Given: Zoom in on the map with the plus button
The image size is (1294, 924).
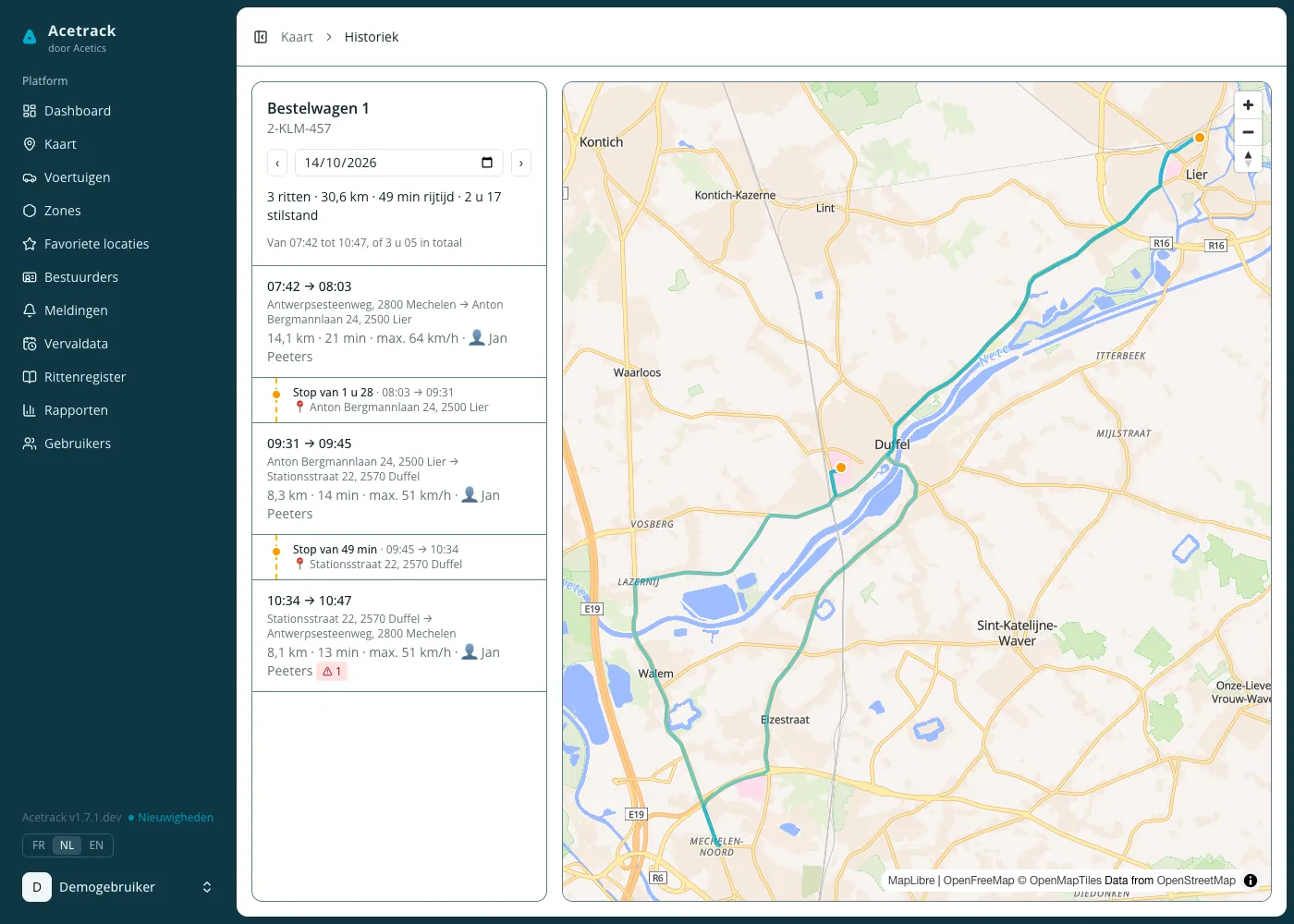Looking at the screenshot, I should [1248, 105].
